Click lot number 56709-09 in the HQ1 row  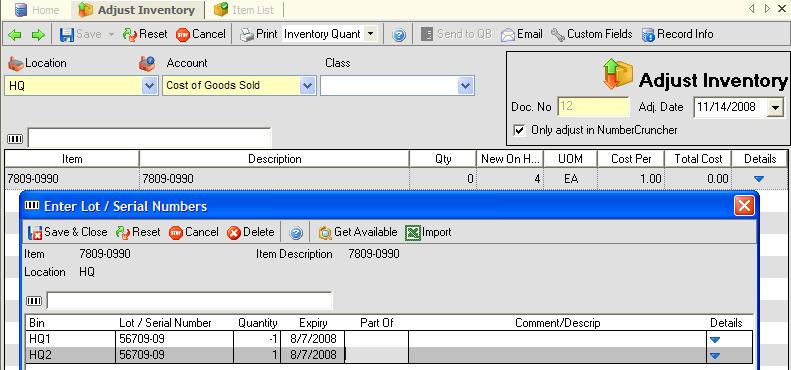click(x=175, y=338)
